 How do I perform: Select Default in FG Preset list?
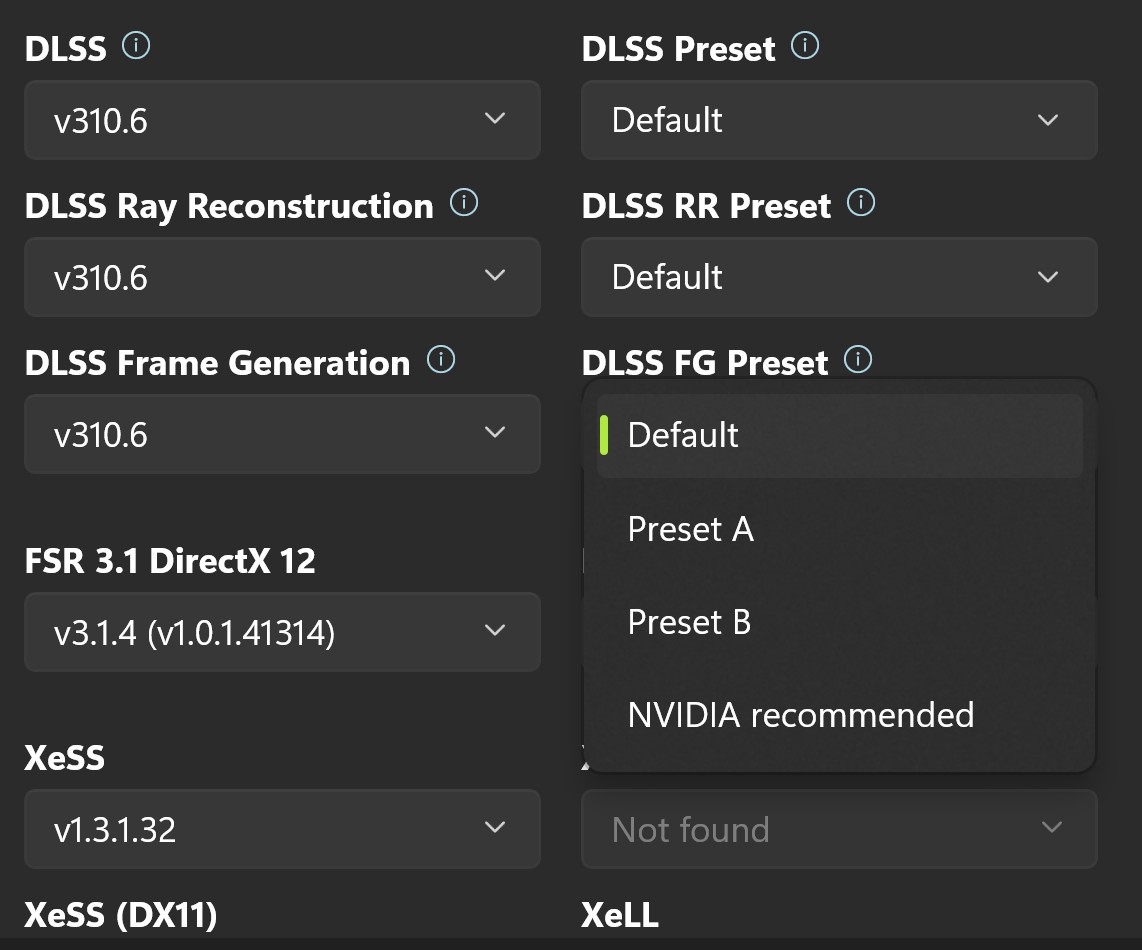(840, 435)
